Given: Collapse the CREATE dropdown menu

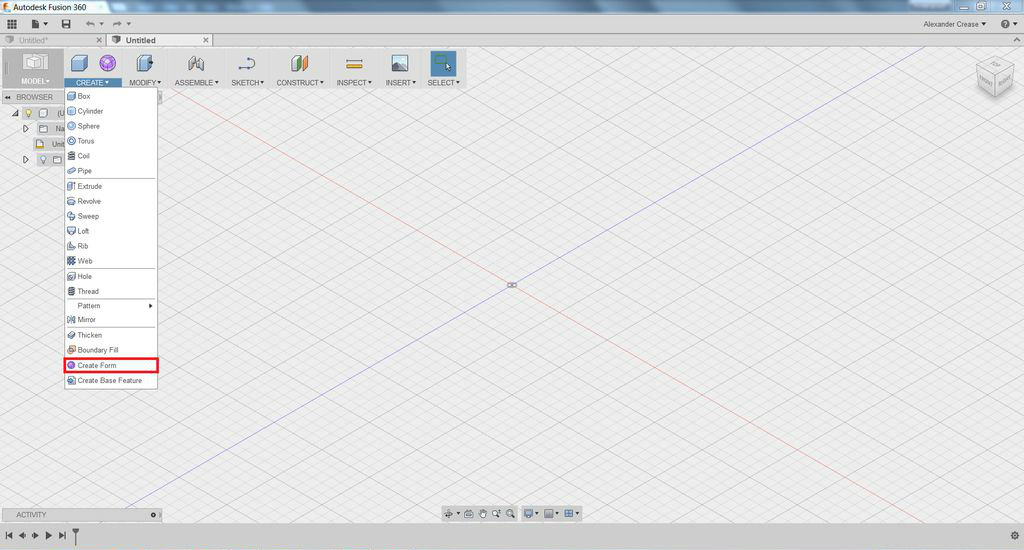Looking at the screenshot, I should tap(92, 83).
